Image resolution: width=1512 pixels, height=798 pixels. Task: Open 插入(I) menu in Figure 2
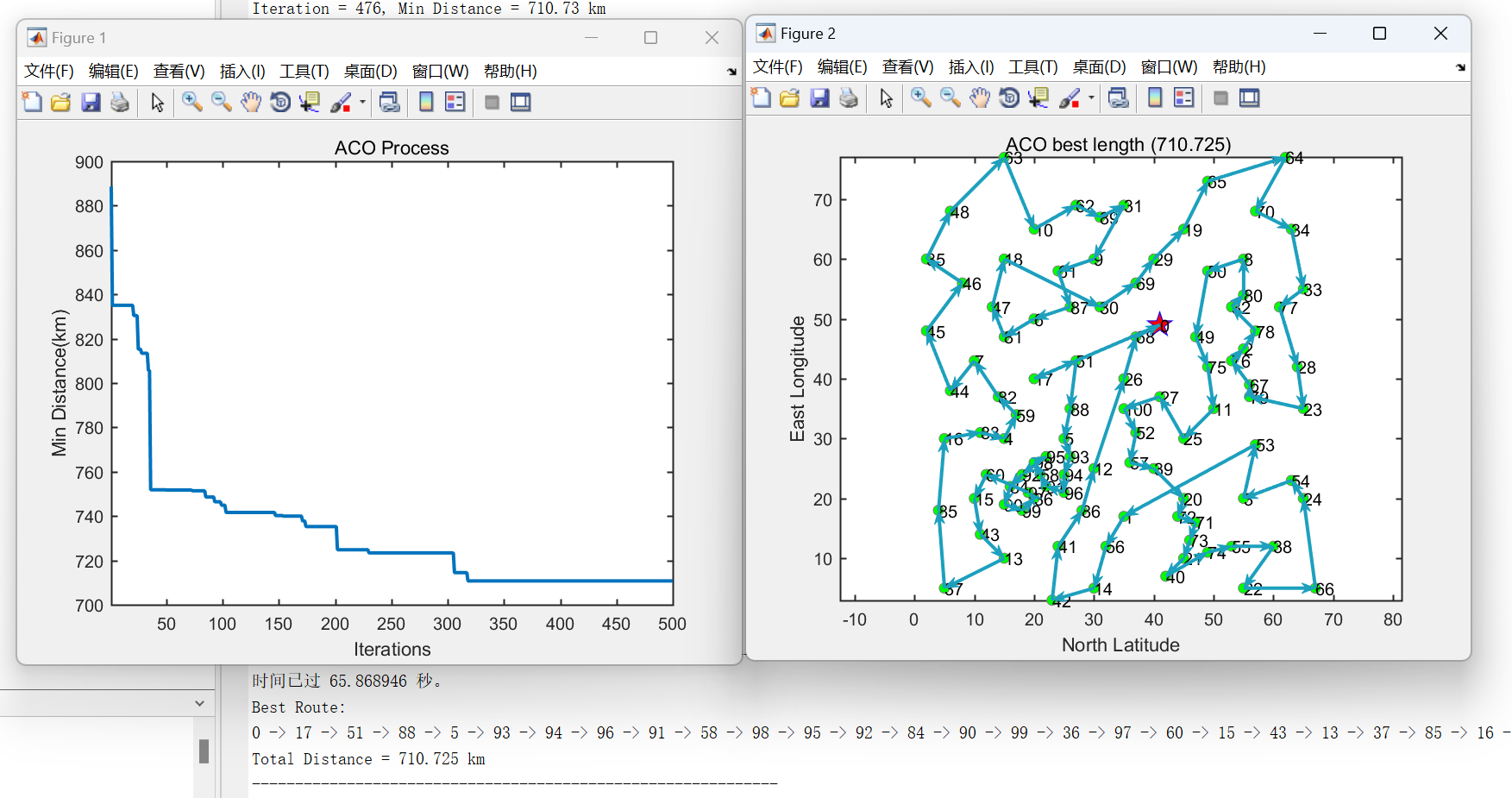970,67
